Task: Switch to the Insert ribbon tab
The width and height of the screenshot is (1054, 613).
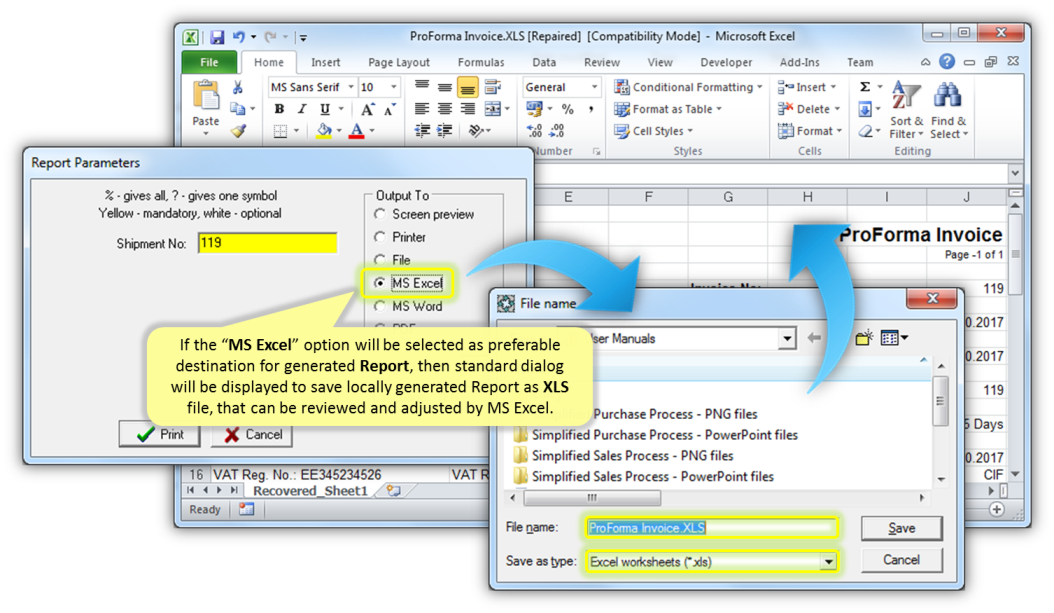Action: [x=325, y=62]
